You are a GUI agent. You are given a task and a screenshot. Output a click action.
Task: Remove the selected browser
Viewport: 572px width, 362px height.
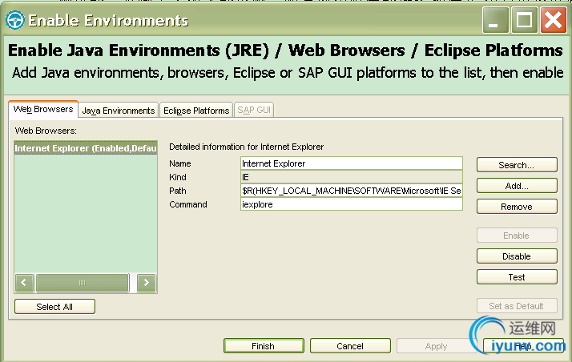(x=517, y=207)
